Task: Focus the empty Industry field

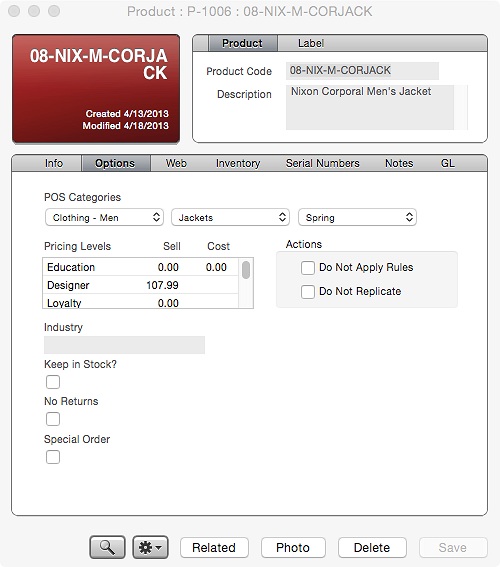Action: point(124,345)
